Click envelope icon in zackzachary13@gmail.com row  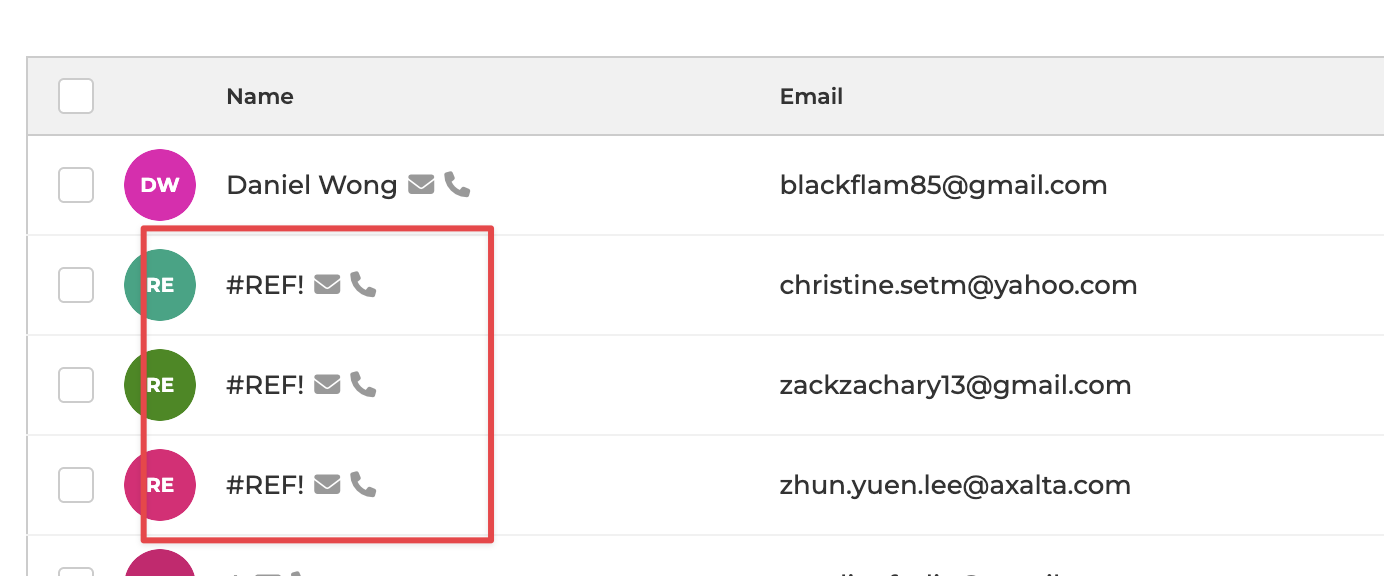327,385
